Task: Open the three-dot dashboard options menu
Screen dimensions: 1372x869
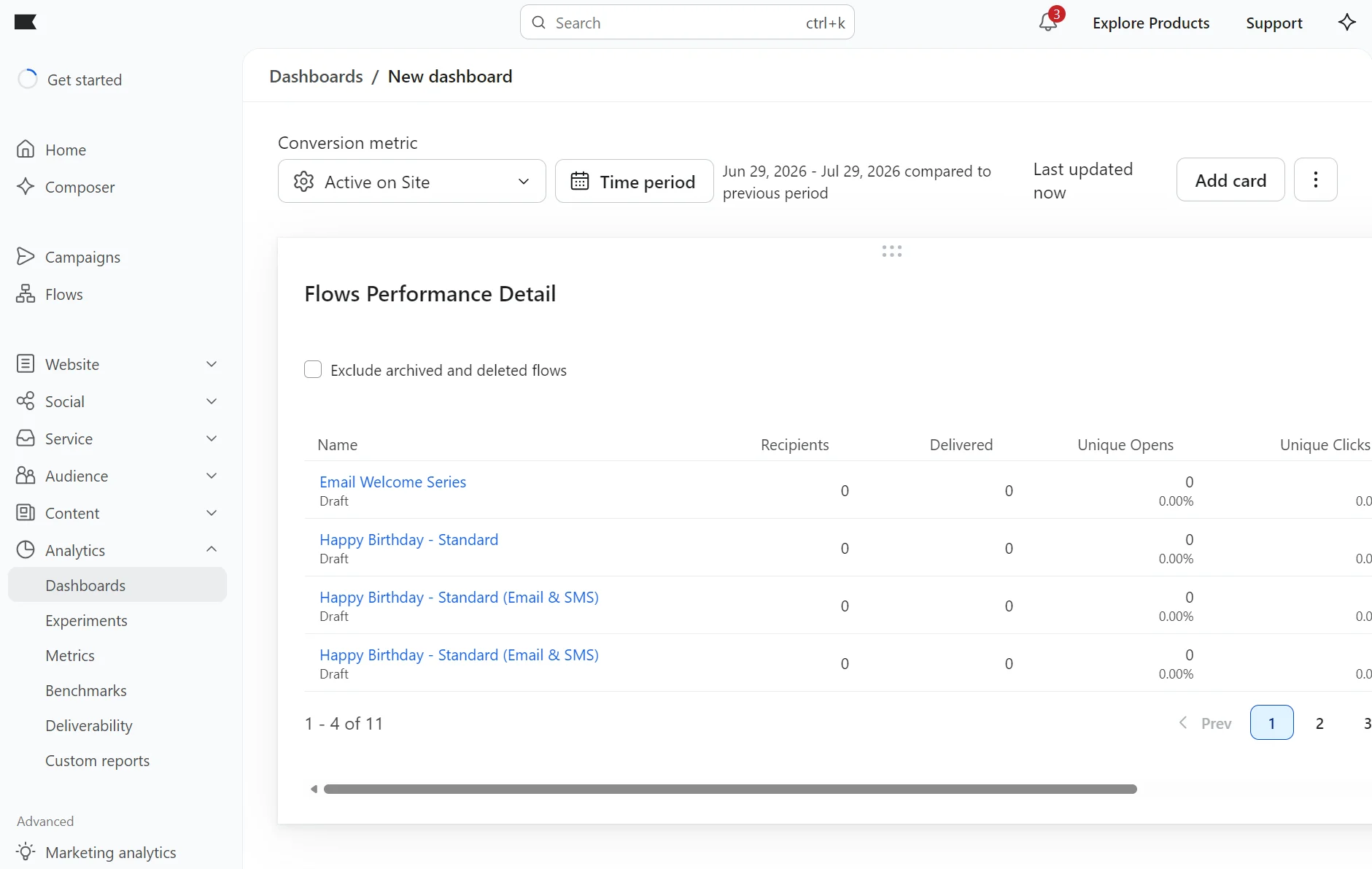Action: [1315, 179]
